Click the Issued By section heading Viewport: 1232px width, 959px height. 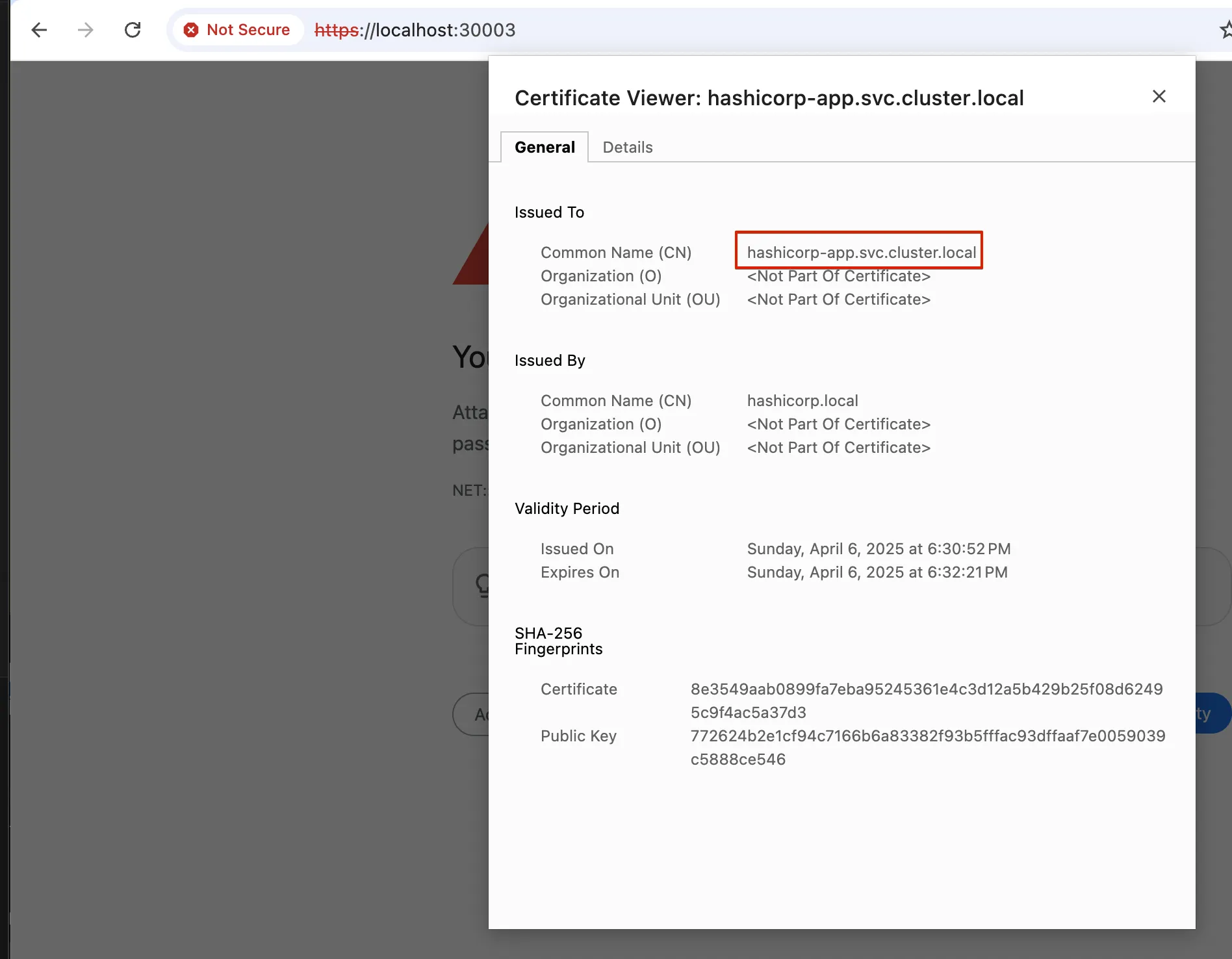tap(550, 361)
